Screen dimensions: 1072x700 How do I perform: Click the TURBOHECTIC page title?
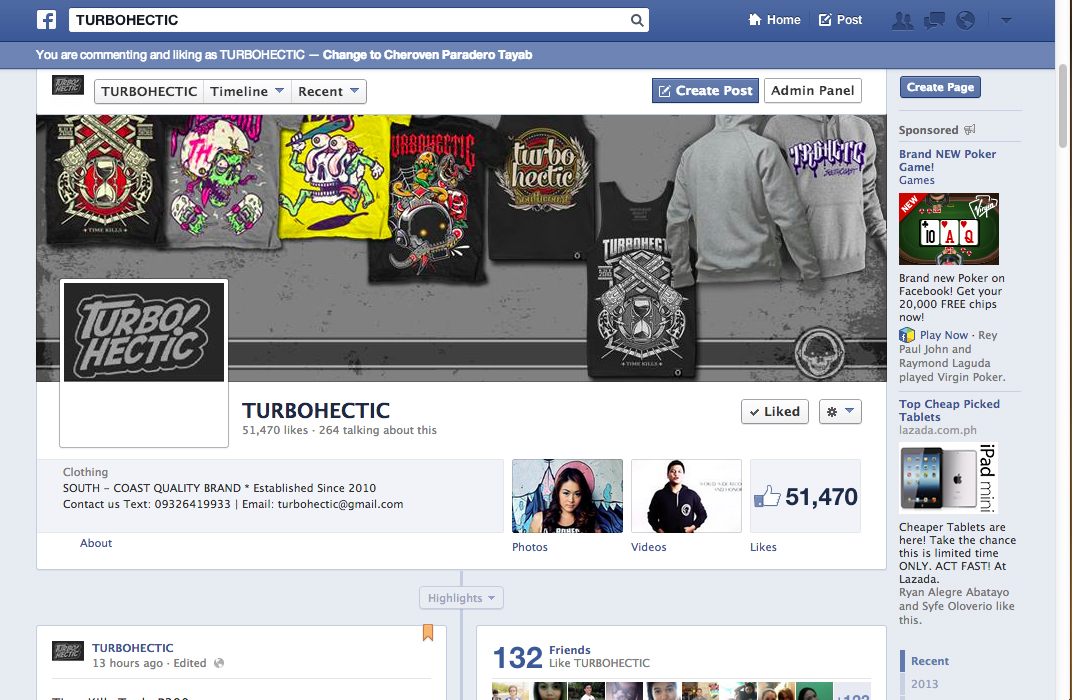click(316, 411)
